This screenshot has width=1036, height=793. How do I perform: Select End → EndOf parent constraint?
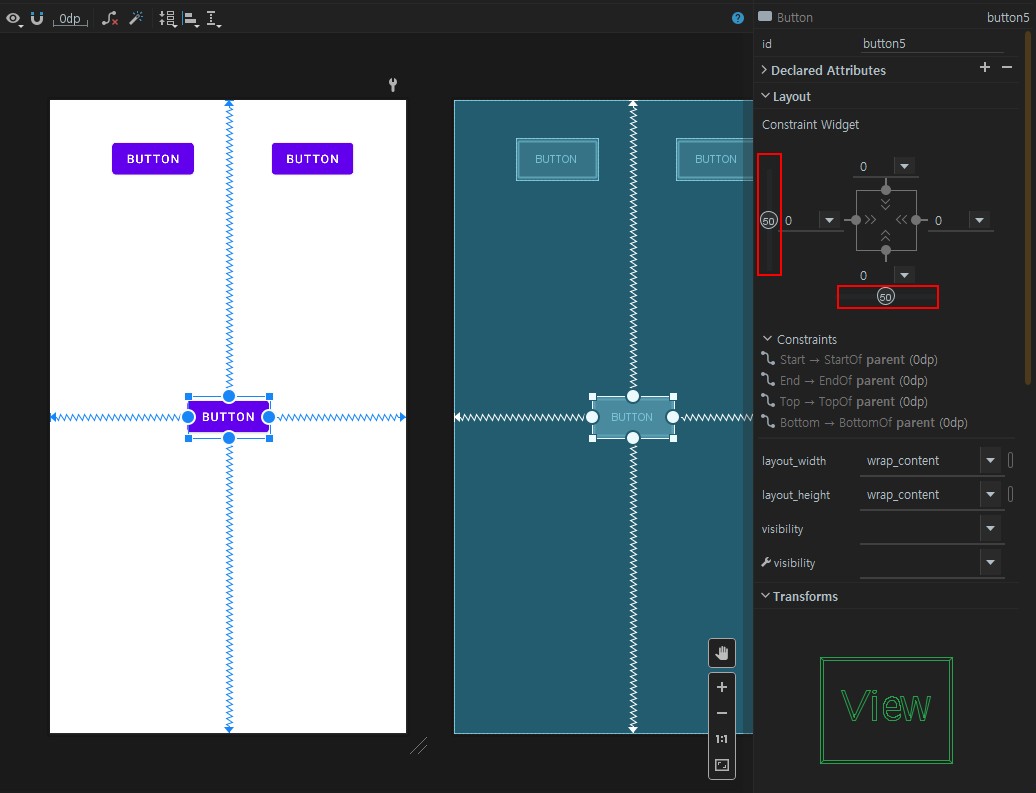point(845,381)
